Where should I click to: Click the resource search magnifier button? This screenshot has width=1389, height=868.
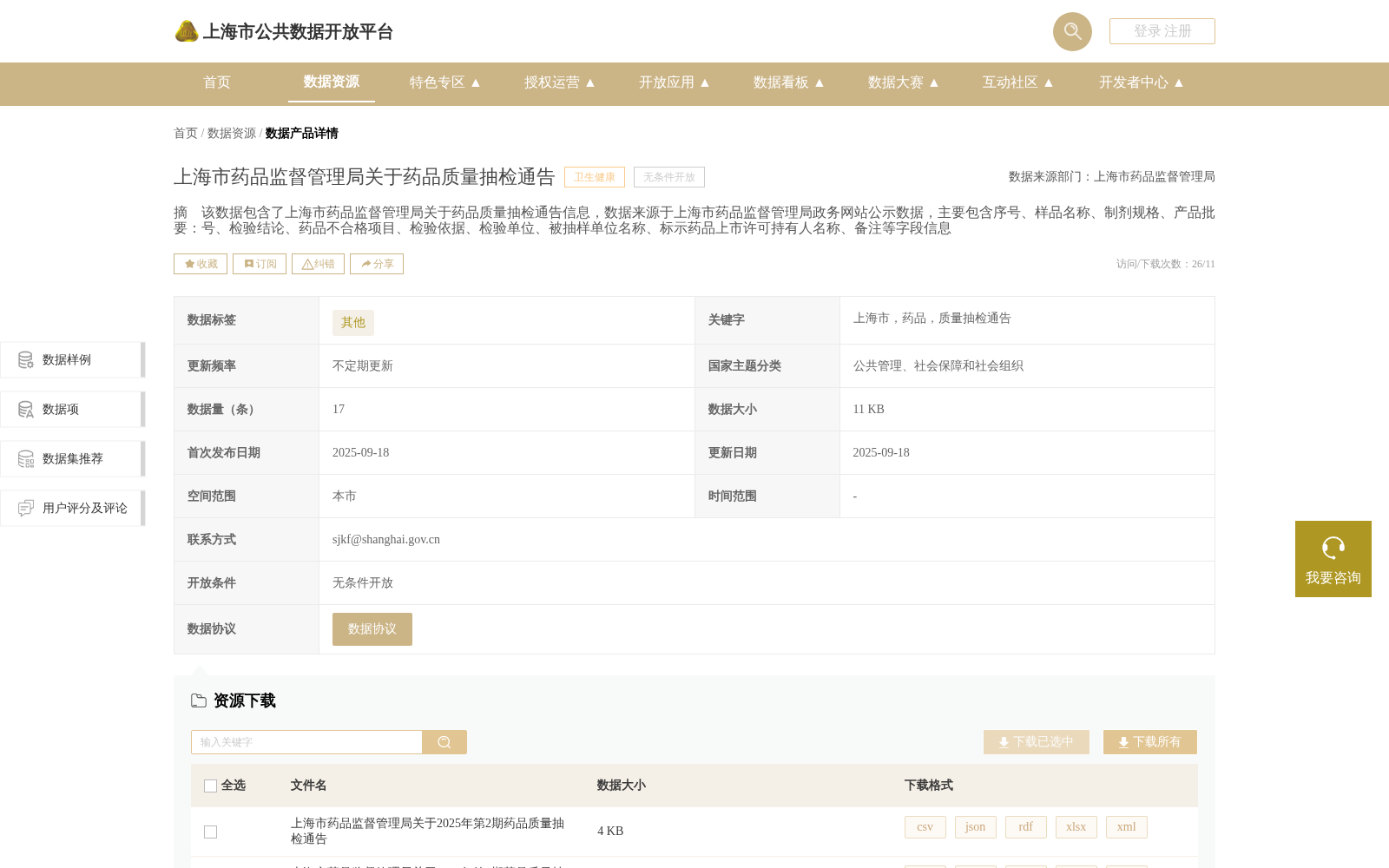[x=444, y=742]
